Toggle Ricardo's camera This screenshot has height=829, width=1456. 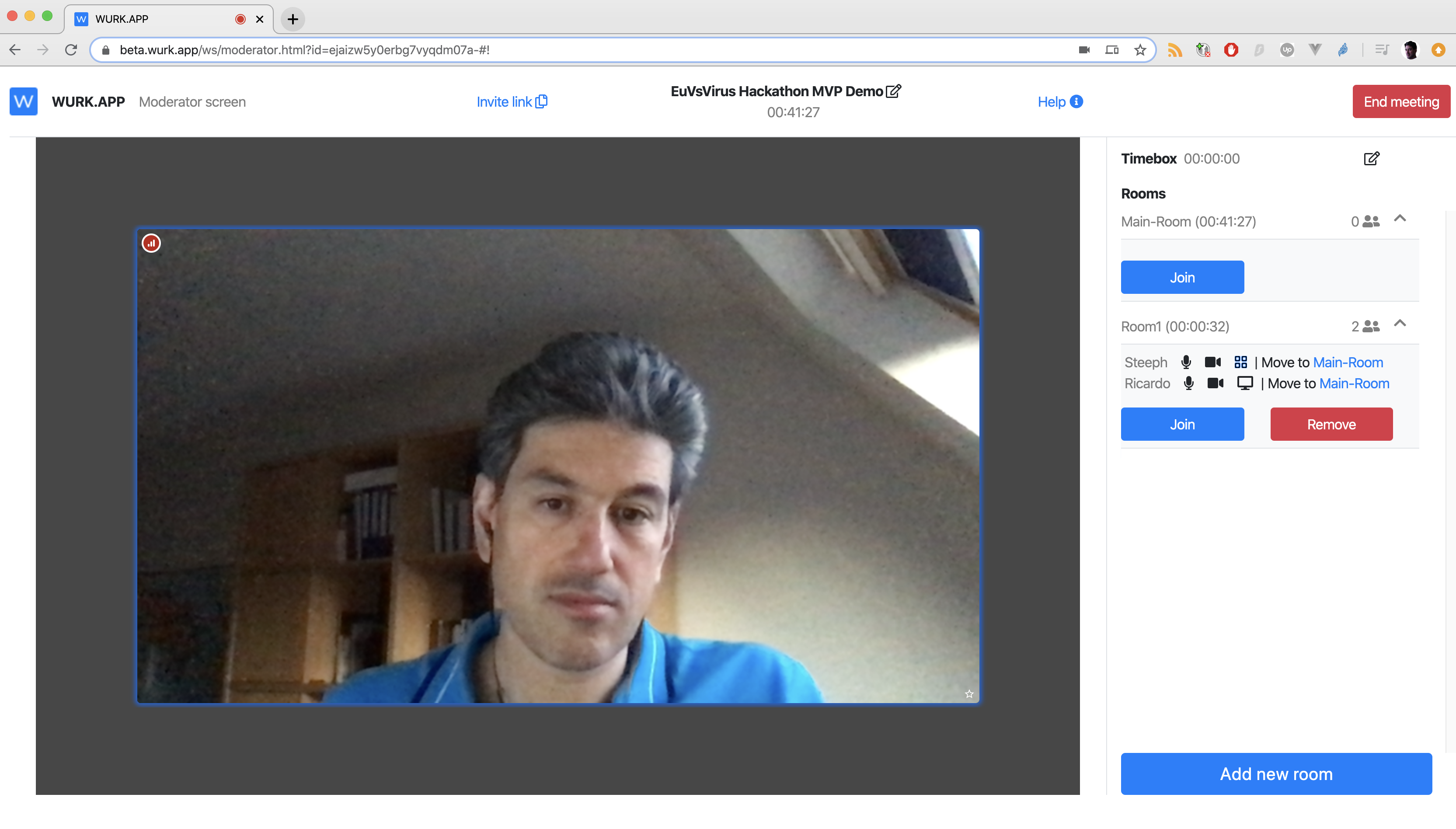1215,383
